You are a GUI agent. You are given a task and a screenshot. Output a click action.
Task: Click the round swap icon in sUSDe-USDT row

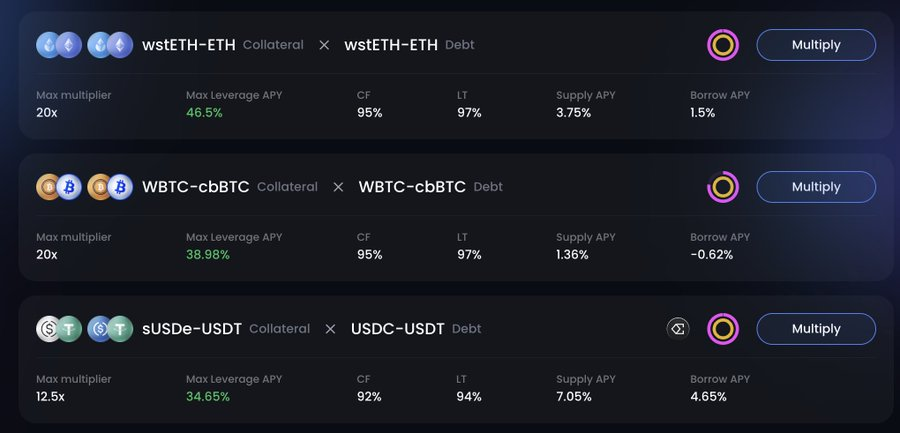[x=678, y=329]
